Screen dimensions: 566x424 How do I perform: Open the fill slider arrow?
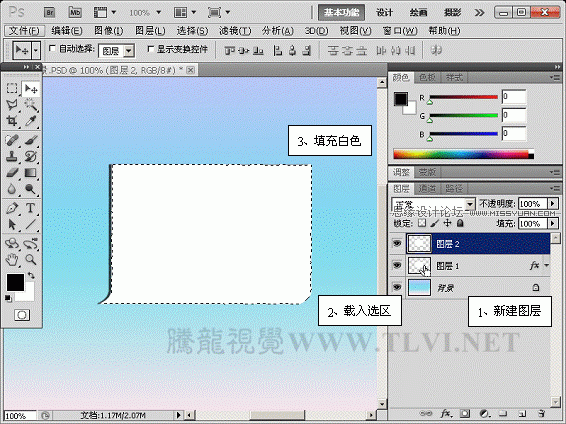click(553, 224)
